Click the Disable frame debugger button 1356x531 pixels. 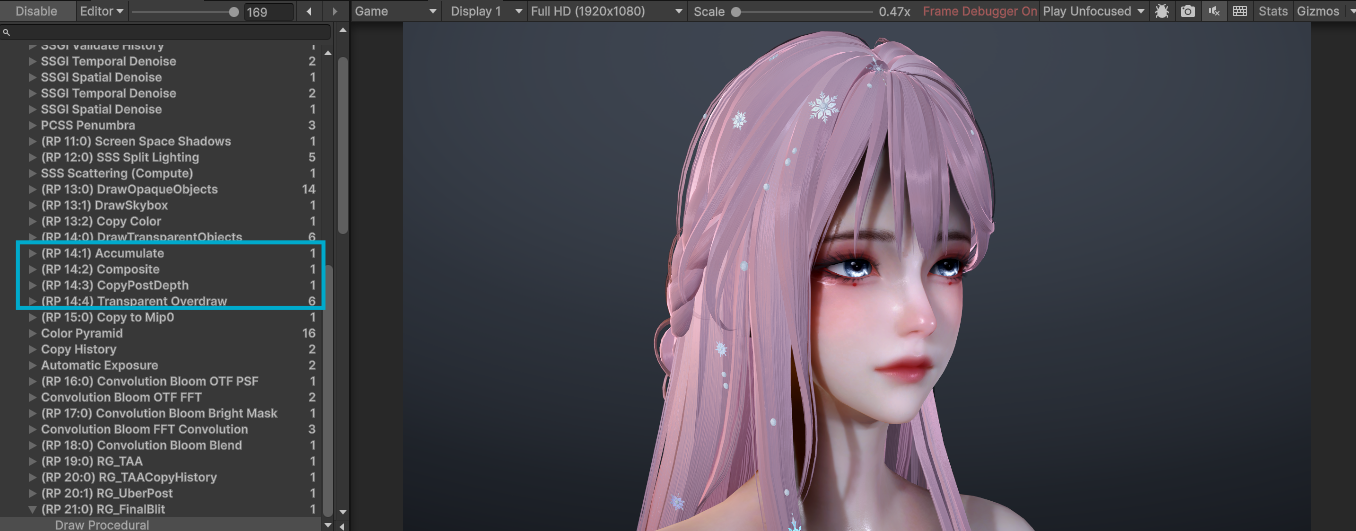coord(36,11)
